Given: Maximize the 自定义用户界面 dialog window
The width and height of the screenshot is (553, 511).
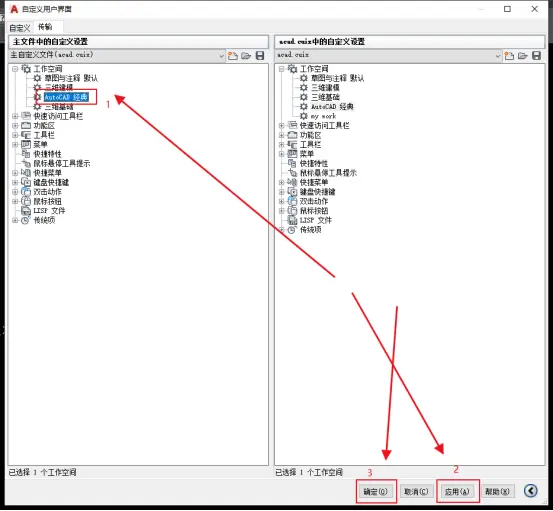Looking at the screenshot, I should pos(507,9).
